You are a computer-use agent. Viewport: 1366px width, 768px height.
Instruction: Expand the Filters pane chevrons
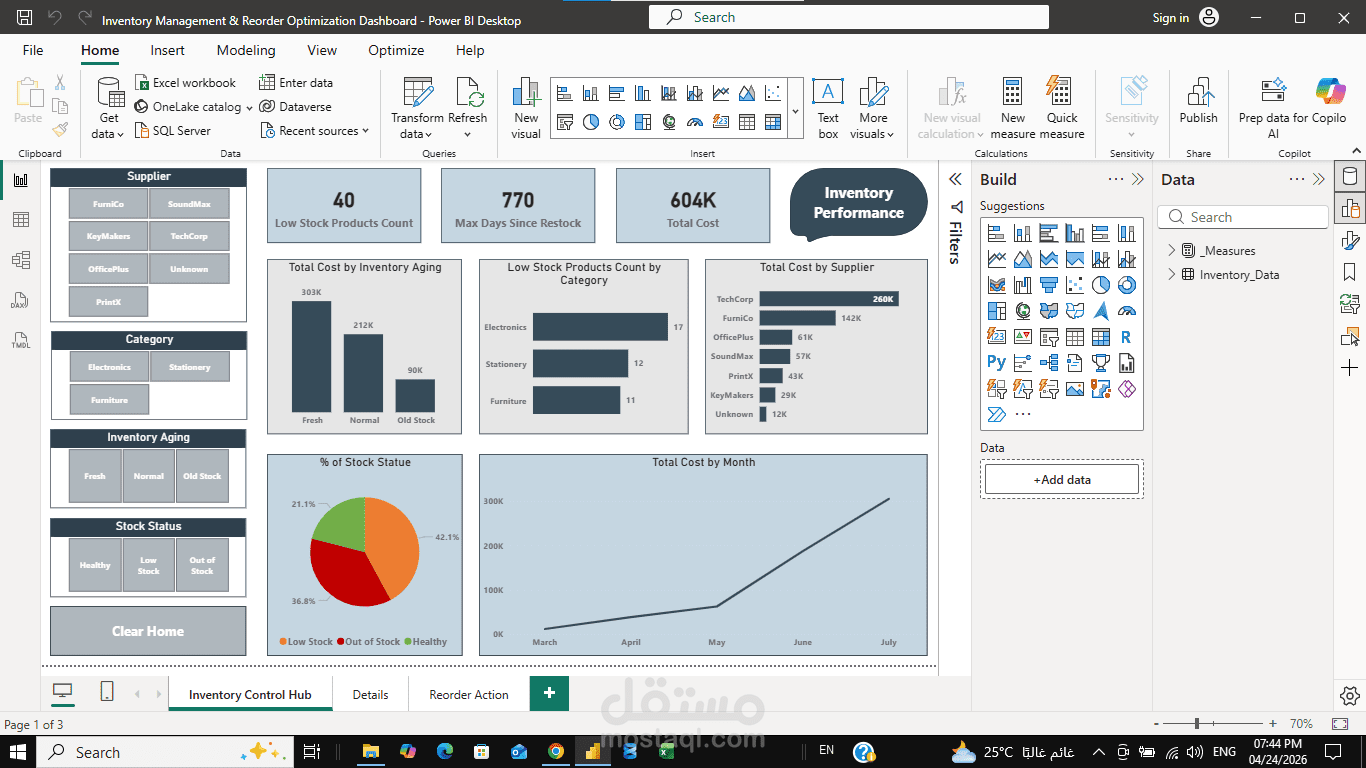click(955, 179)
